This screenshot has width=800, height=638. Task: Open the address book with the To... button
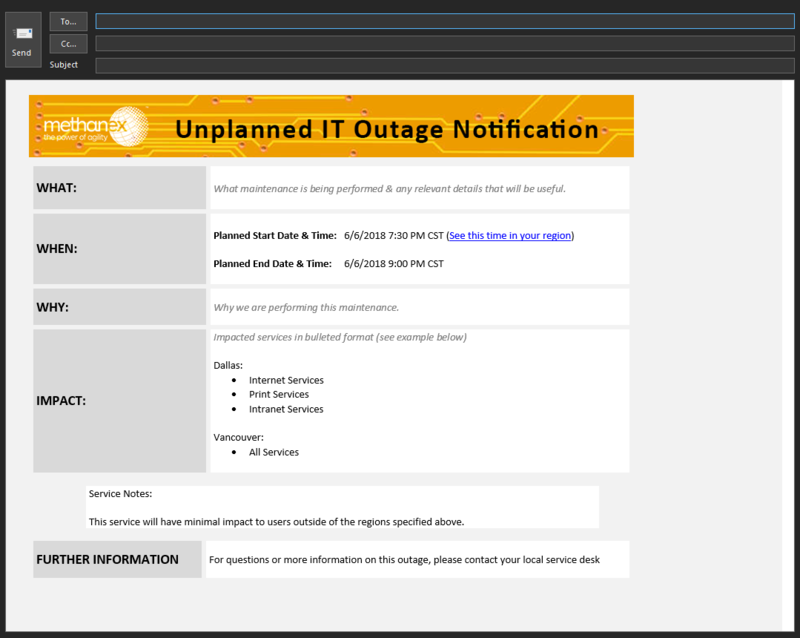tap(67, 21)
